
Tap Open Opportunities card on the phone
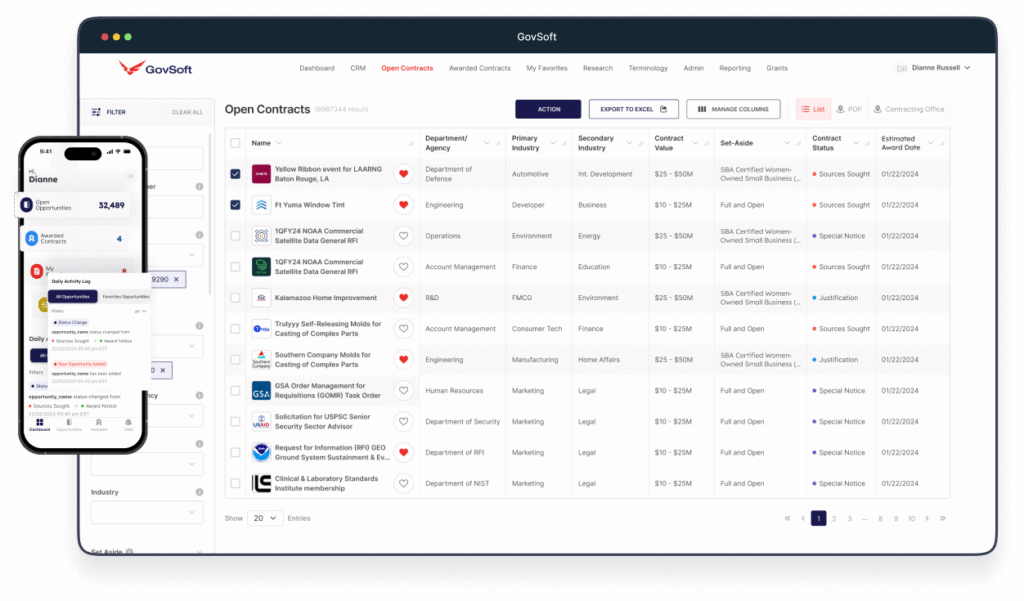tap(72, 205)
